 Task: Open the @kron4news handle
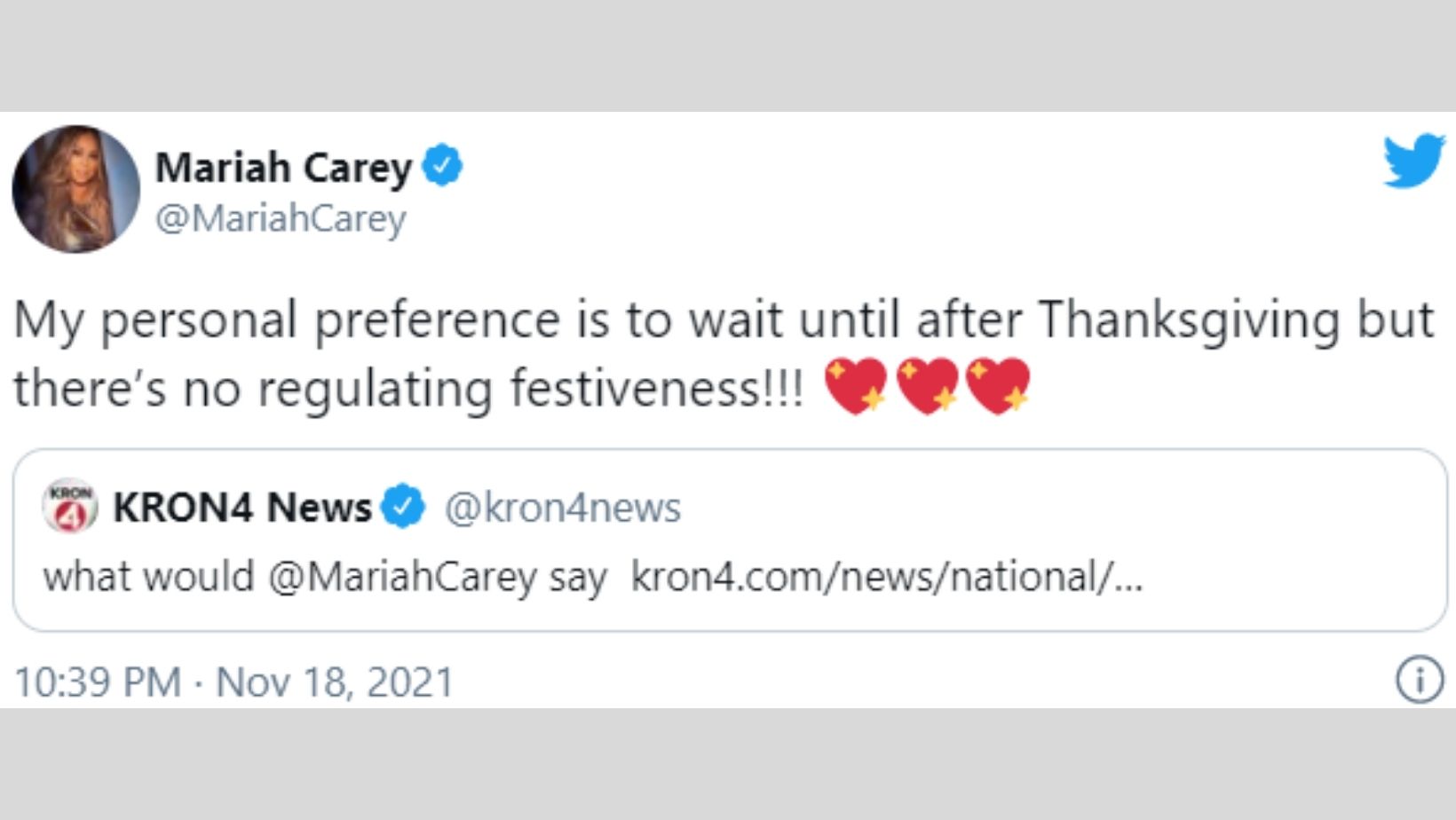coord(562,508)
